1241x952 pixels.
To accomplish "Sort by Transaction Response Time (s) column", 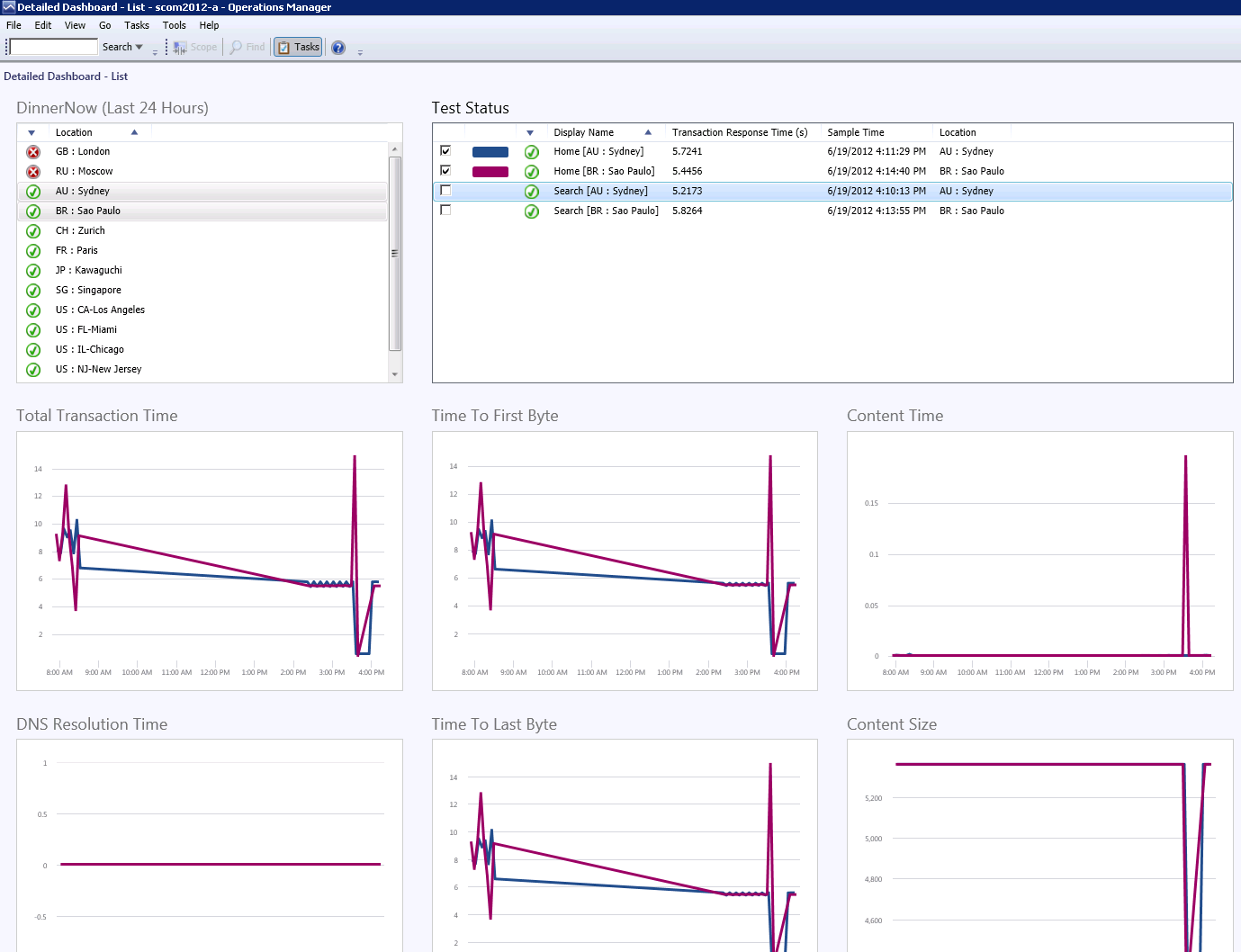I will pos(740,132).
